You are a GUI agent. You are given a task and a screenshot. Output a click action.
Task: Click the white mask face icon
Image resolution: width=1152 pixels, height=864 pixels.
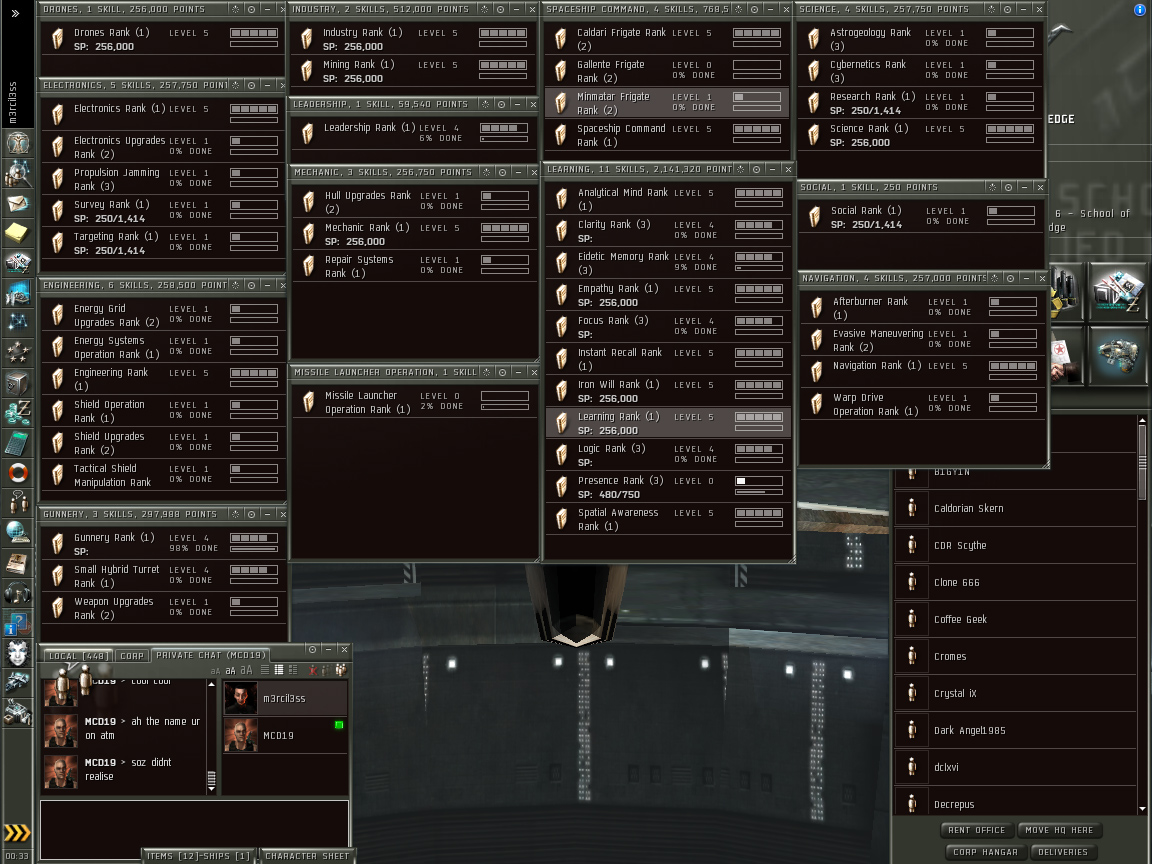(18, 652)
